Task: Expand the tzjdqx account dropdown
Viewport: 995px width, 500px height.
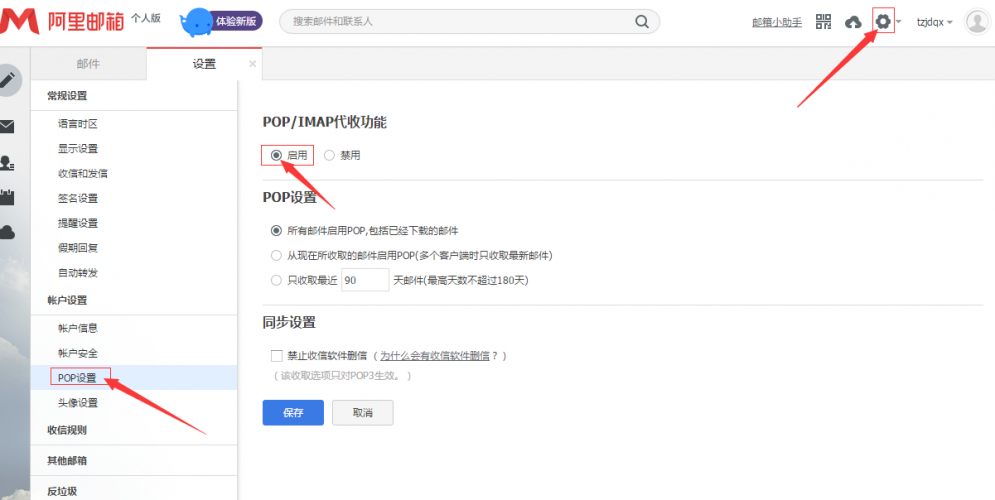Action: pyautogui.click(x=934, y=22)
